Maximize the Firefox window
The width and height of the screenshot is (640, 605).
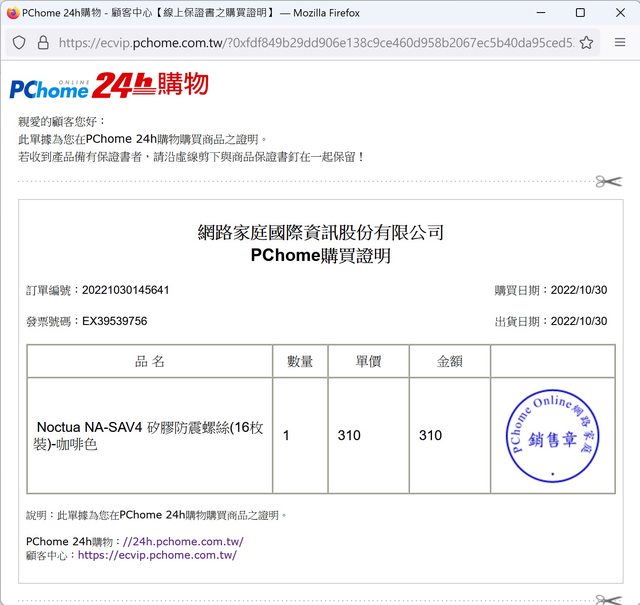point(580,13)
